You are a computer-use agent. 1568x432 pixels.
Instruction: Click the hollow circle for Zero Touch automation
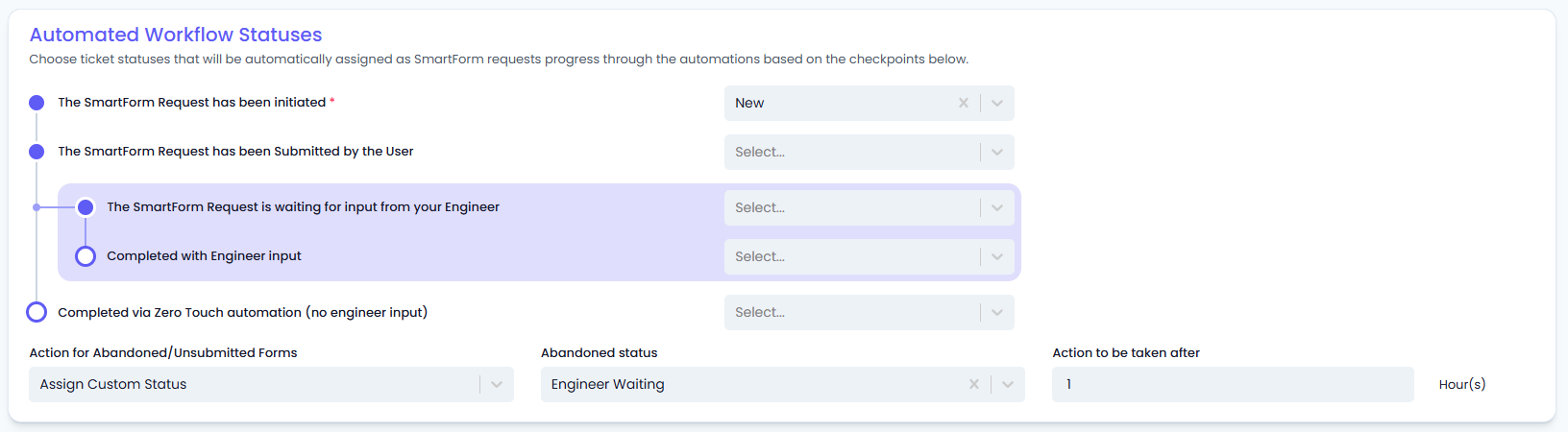pos(37,312)
